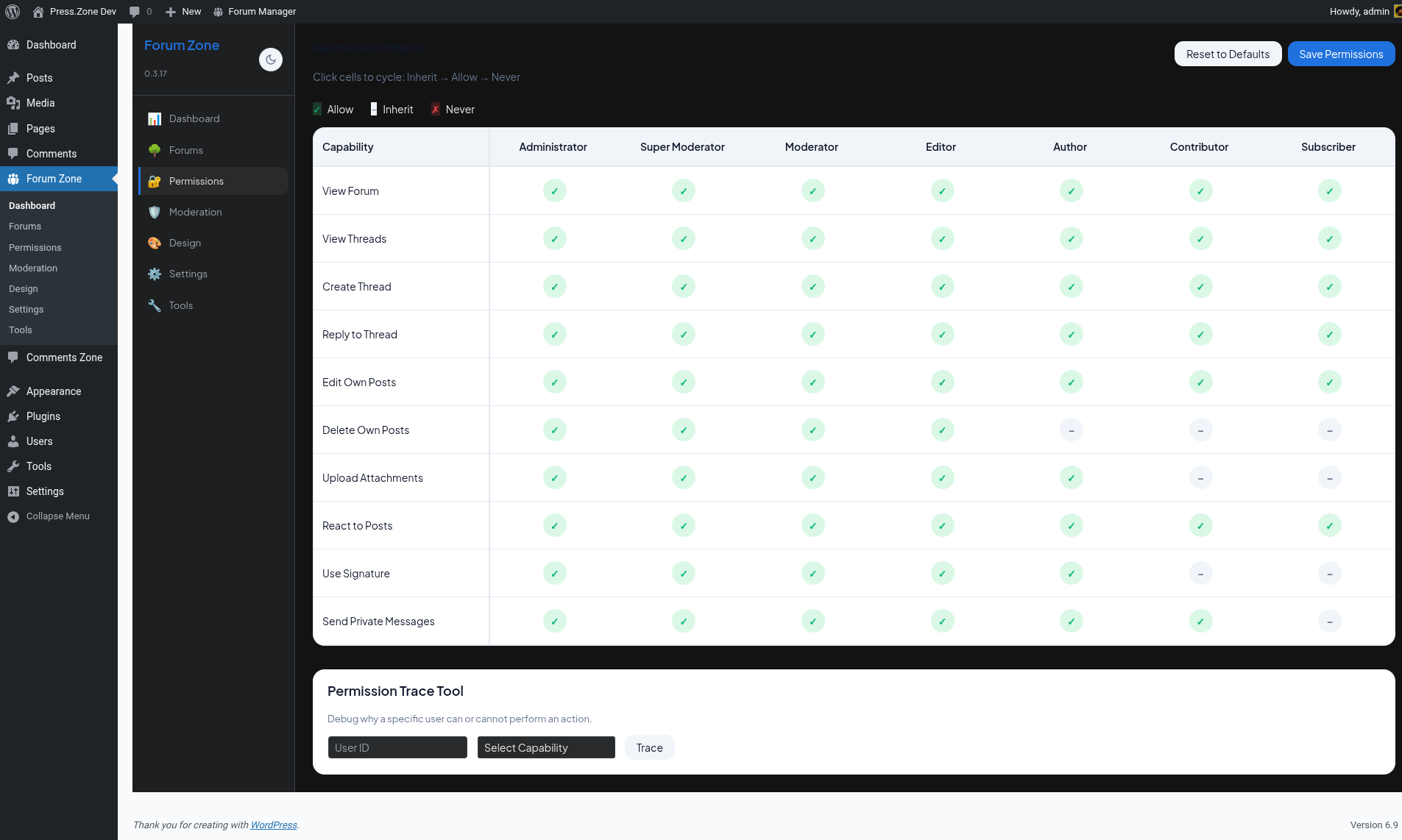The image size is (1402, 840).
Task: Click the Edit Own Posts row label
Action: pyautogui.click(x=359, y=382)
